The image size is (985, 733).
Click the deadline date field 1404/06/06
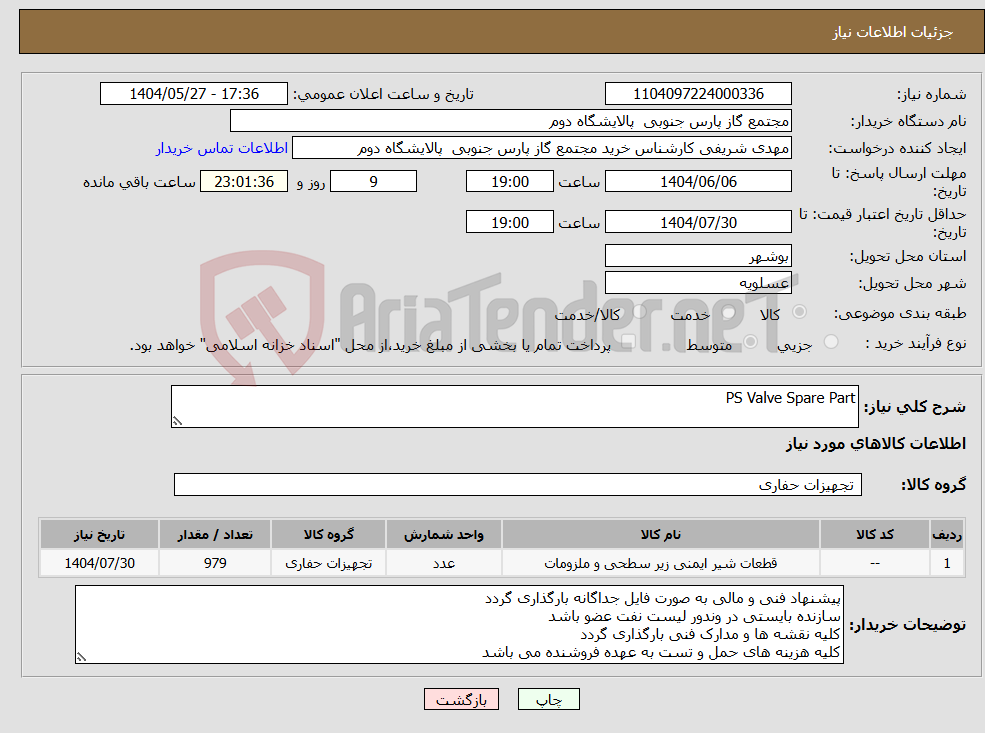(697, 181)
